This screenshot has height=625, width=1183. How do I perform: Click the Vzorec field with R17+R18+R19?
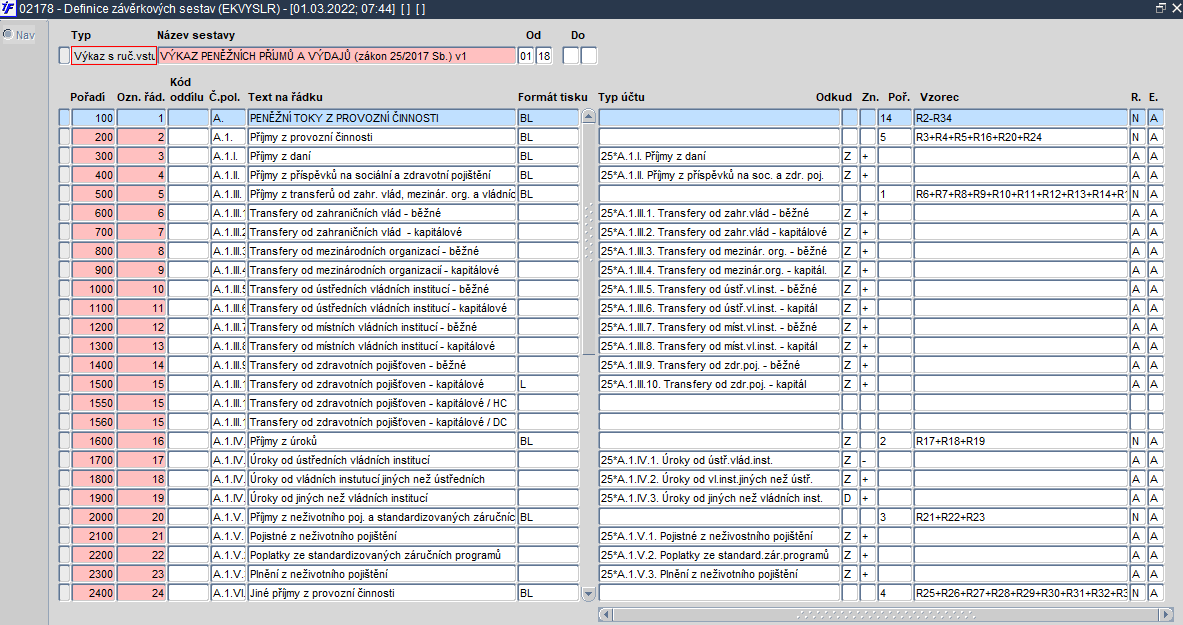(1021, 441)
